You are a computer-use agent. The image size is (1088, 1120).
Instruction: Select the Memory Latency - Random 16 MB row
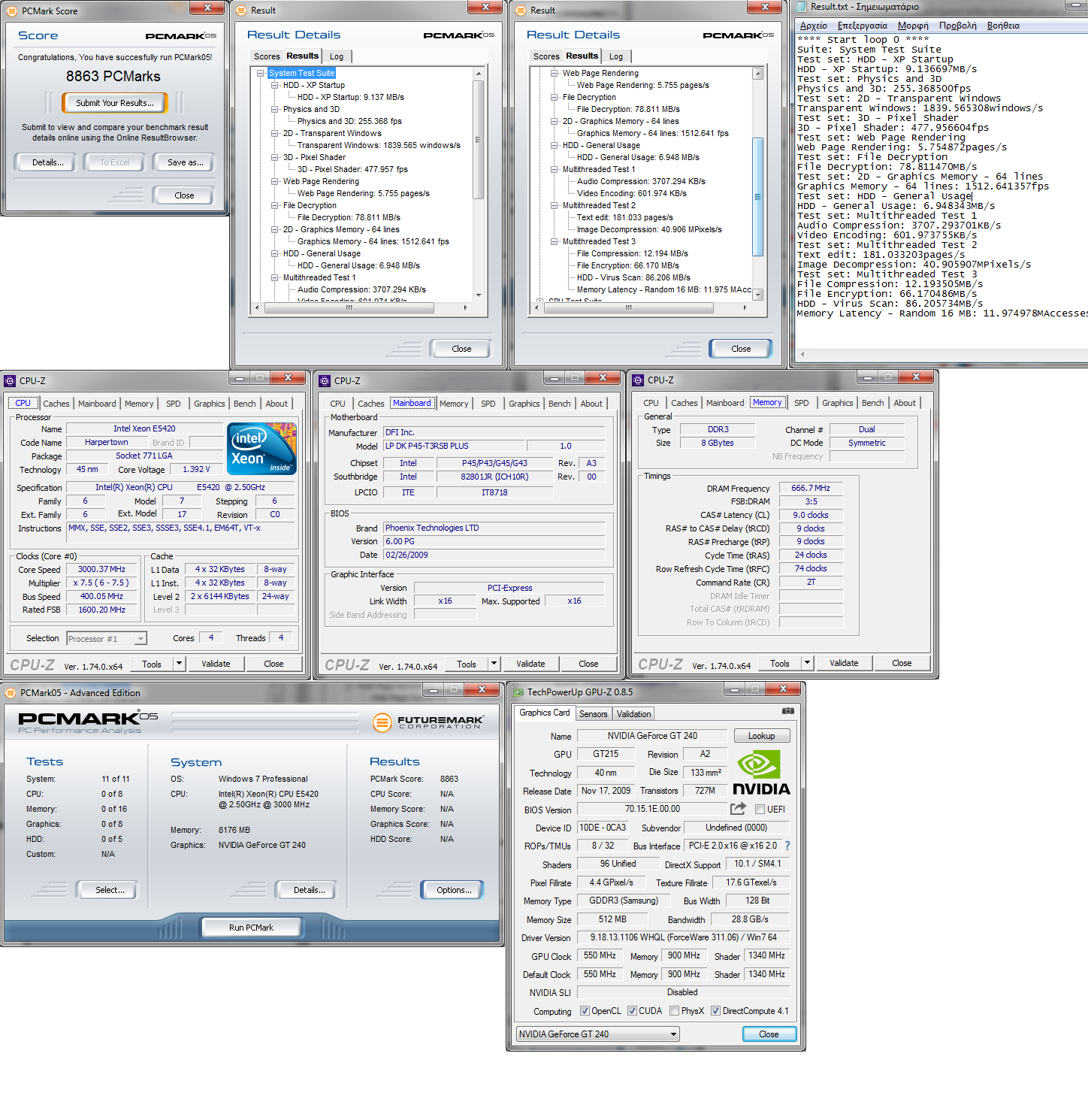[x=663, y=289]
